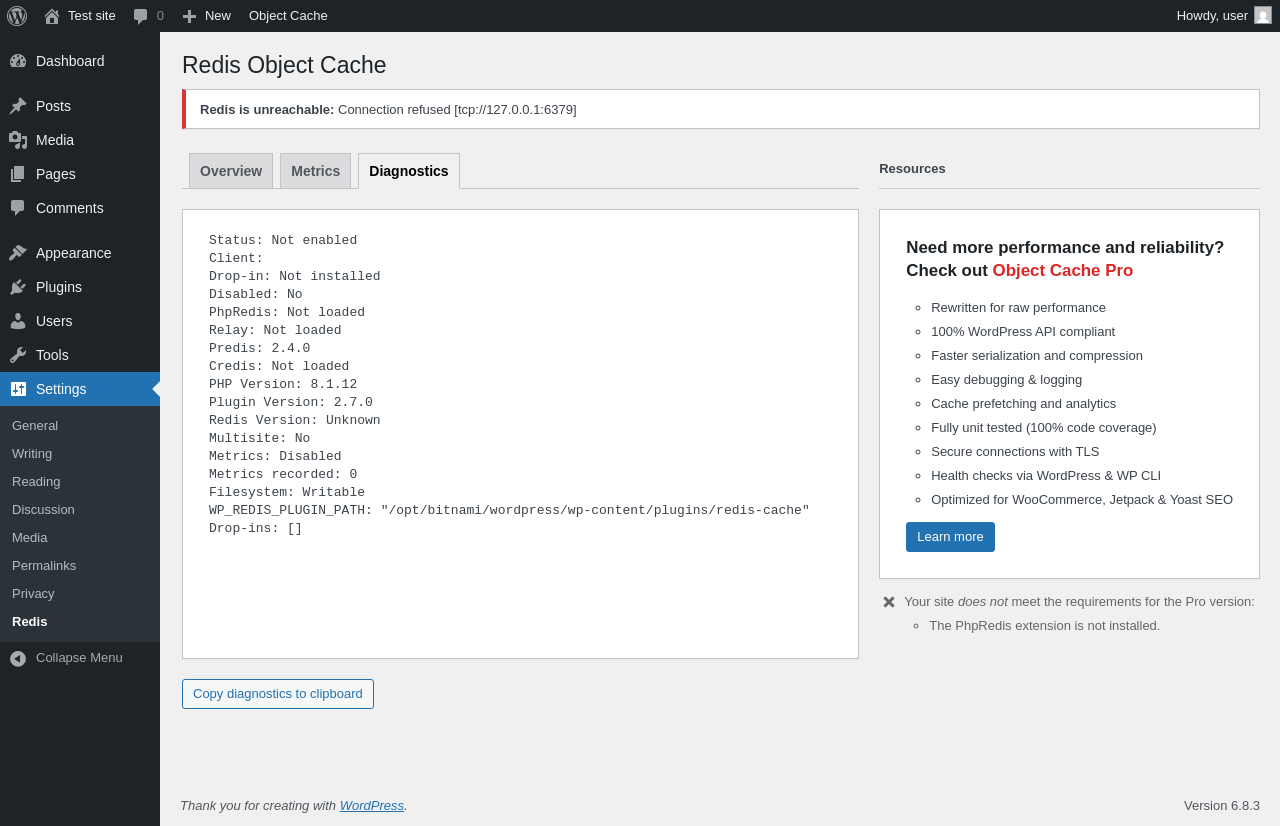Open Reading settings
Screen dimensions: 1280x826
(80, 482)
